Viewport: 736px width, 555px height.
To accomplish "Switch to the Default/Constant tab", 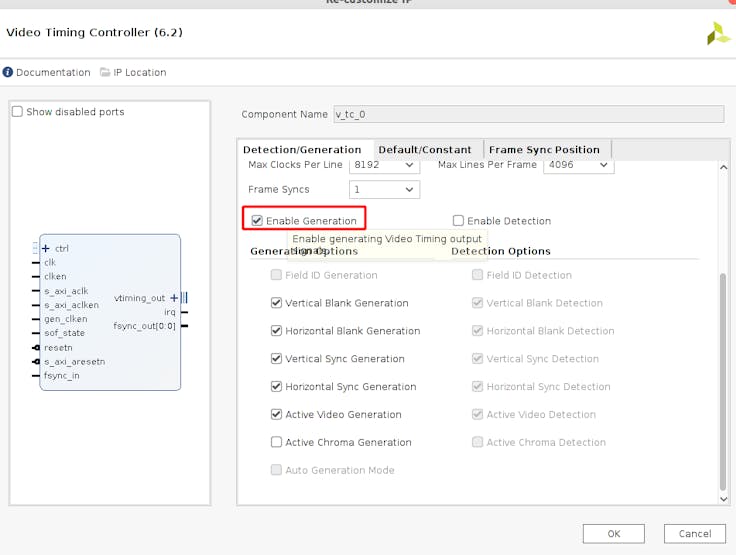I will (x=424, y=150).
